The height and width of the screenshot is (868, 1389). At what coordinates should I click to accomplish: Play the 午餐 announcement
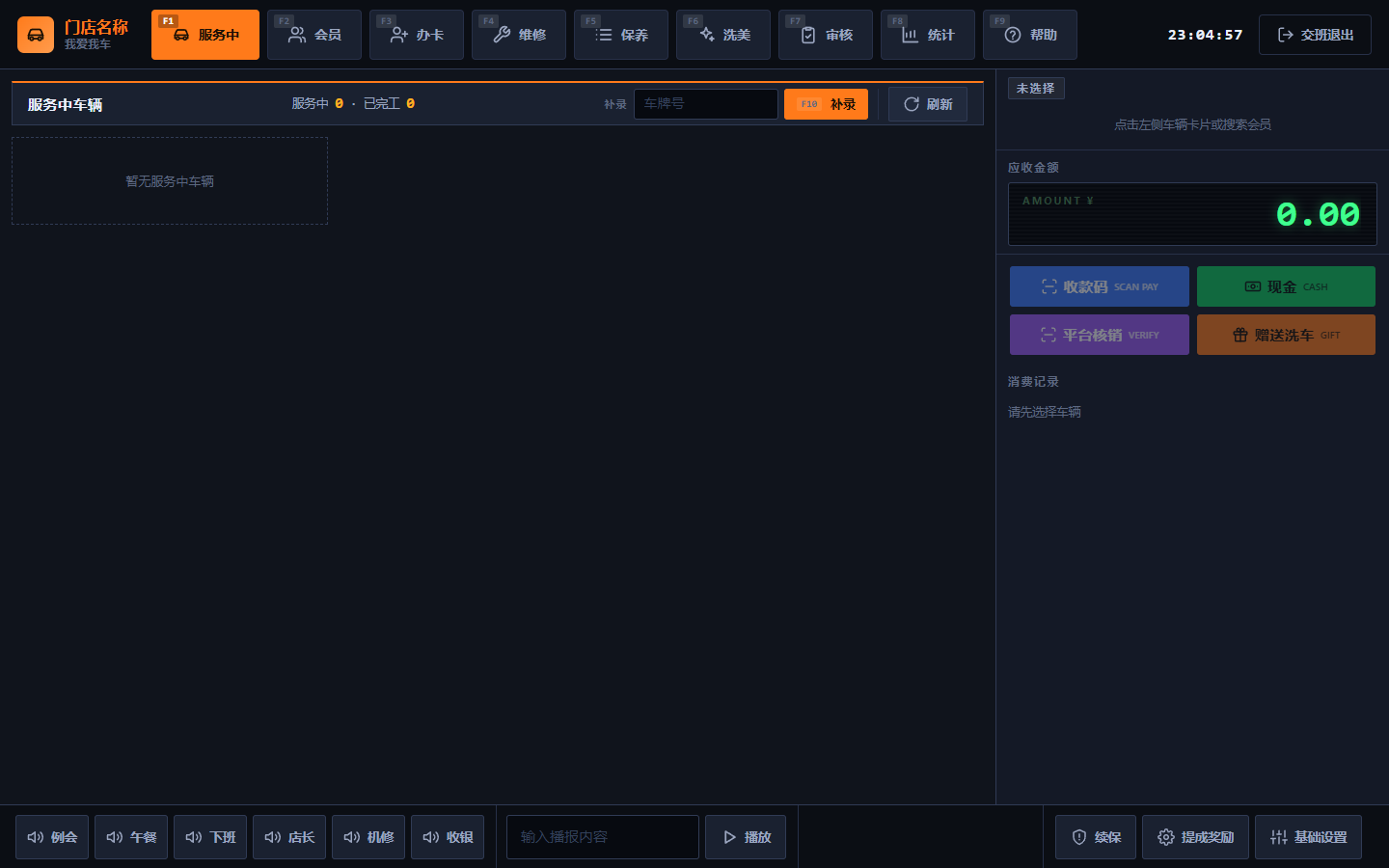point(131,837)
